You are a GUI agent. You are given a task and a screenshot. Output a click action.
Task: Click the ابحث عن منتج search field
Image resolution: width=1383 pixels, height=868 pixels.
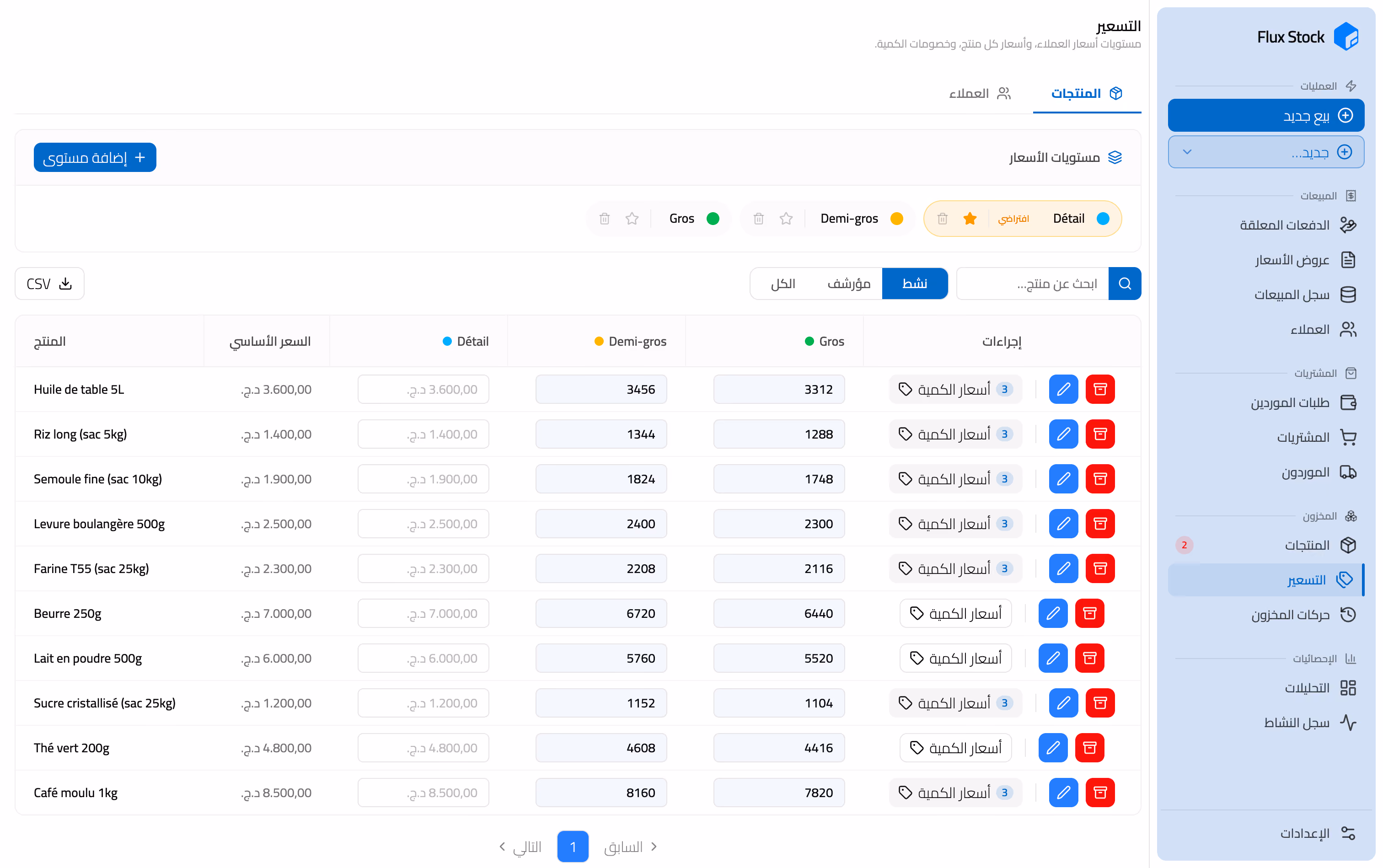pyautogui.click(x=1032, y=284)
